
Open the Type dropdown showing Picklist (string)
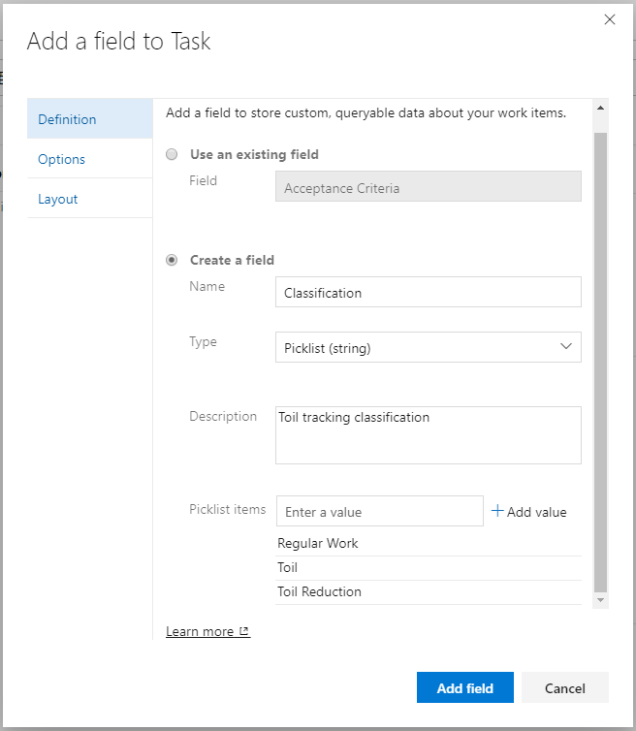[x=428, y=347]
